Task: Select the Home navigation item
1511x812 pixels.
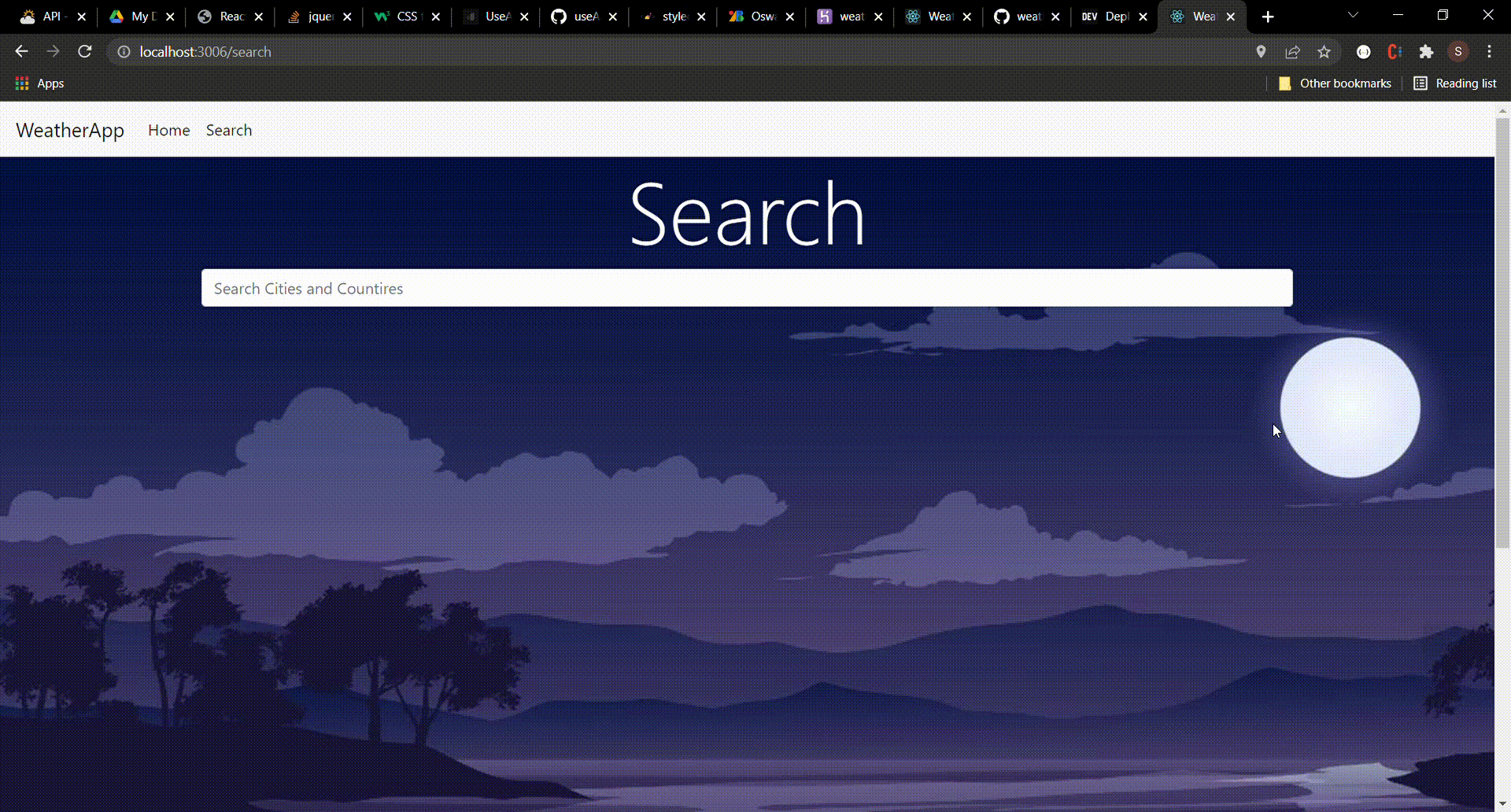Action: pyautogui.click(x=168, y=130)
